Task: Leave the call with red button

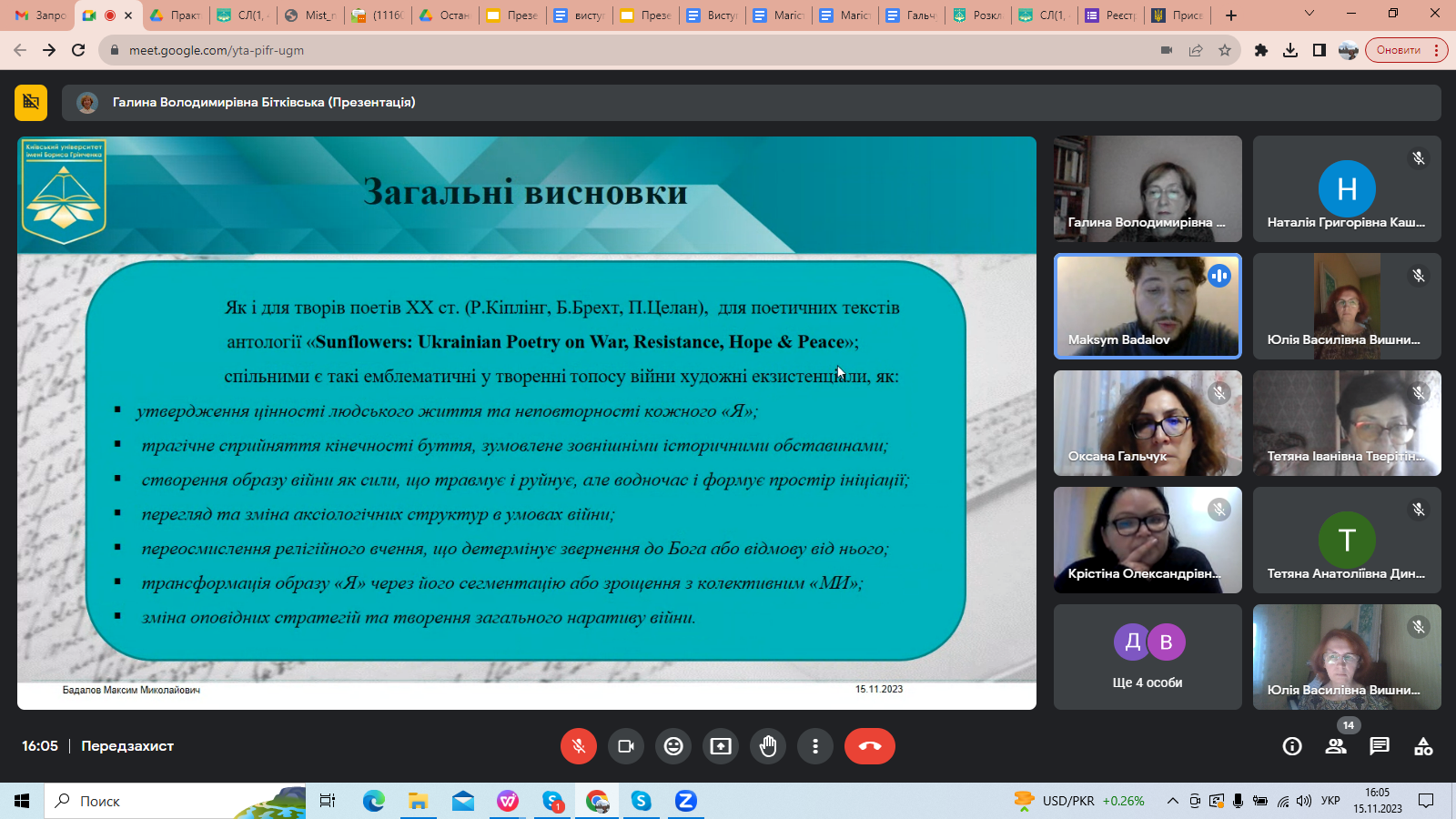Action: click(869, 746)
